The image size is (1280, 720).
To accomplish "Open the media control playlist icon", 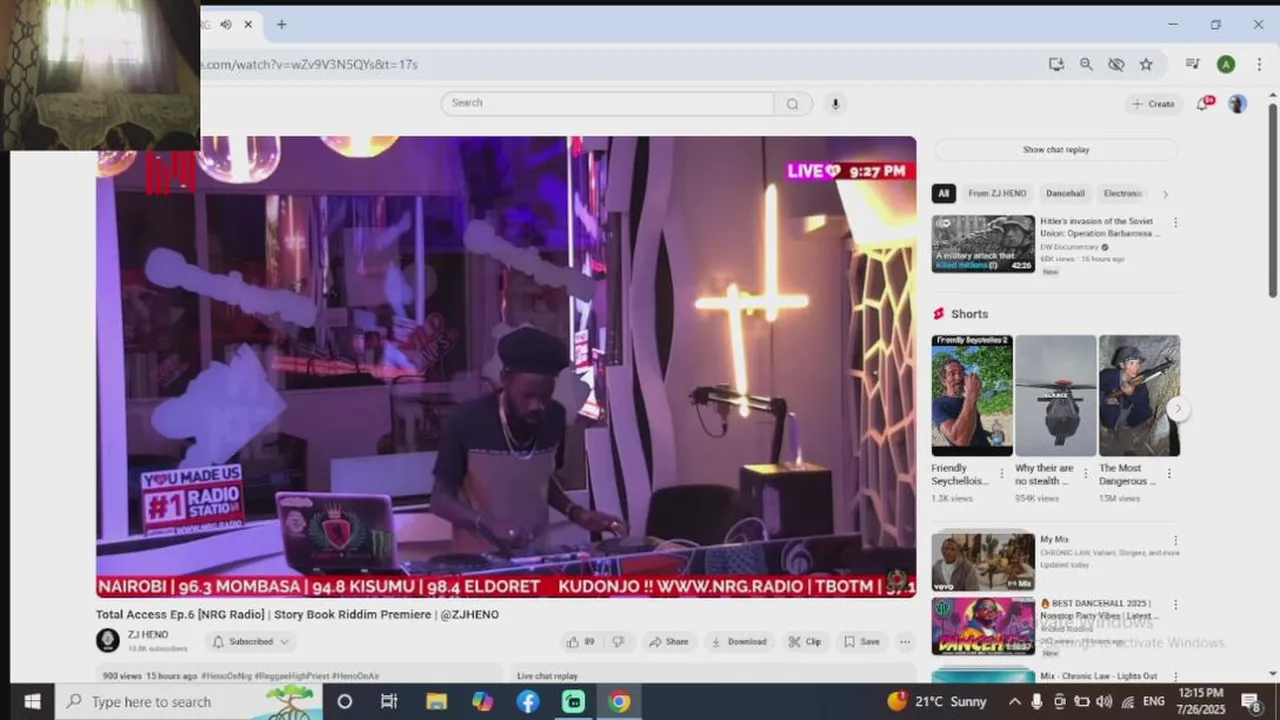I will tap(1192, 64).
